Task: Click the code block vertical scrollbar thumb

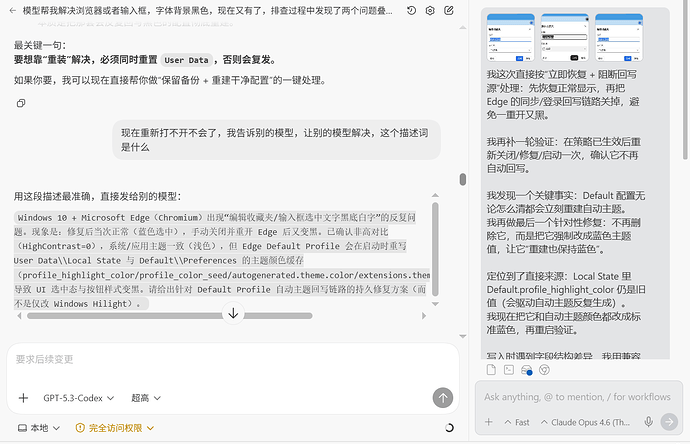Action: point(435,249)
